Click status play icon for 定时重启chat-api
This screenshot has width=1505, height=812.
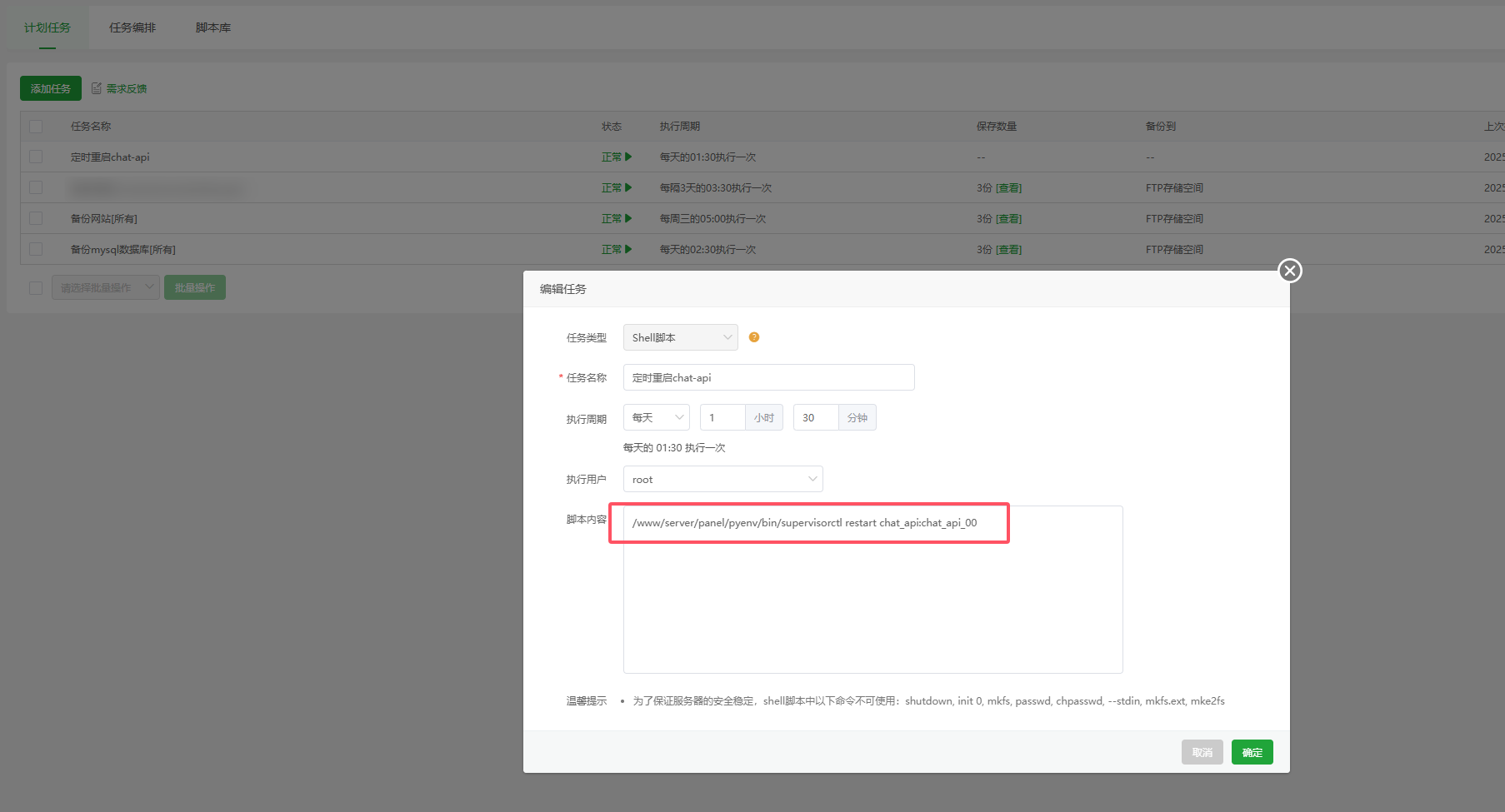coord(628,157)
